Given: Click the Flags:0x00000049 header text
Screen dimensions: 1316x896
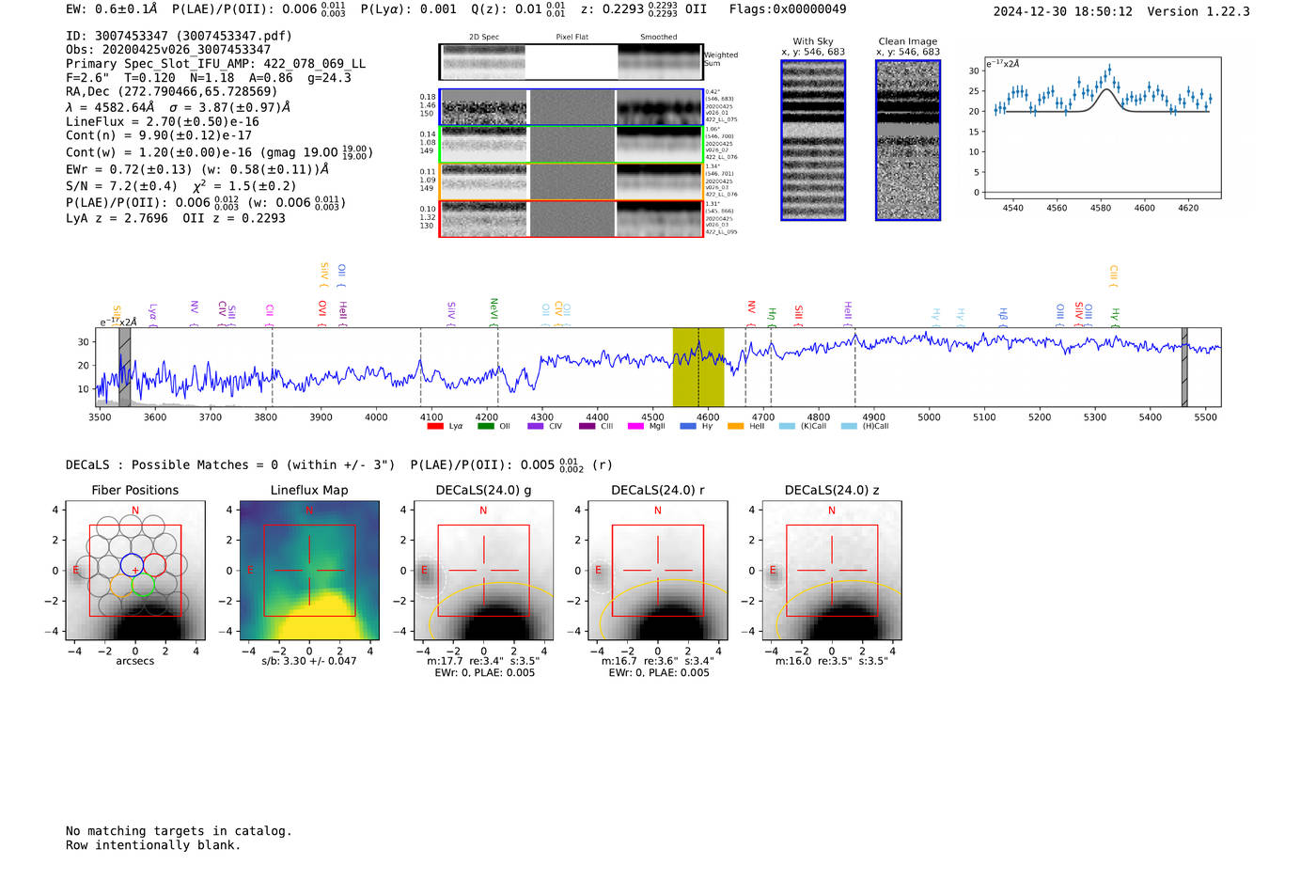Looking at the screenshot, I should pyautogui.click(x=788, y=9).
